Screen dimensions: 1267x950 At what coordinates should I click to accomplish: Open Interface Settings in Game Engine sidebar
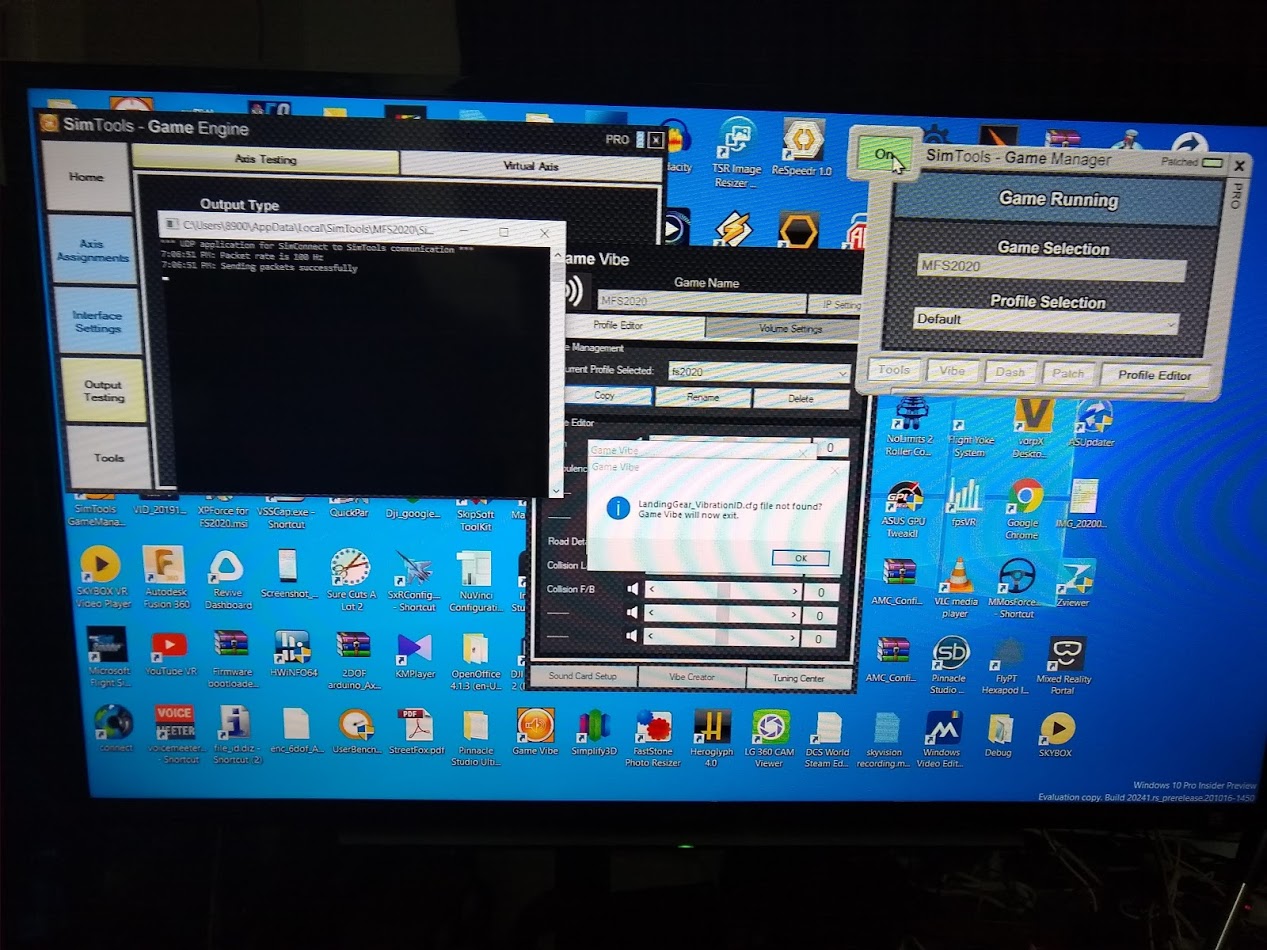point(97,321)
